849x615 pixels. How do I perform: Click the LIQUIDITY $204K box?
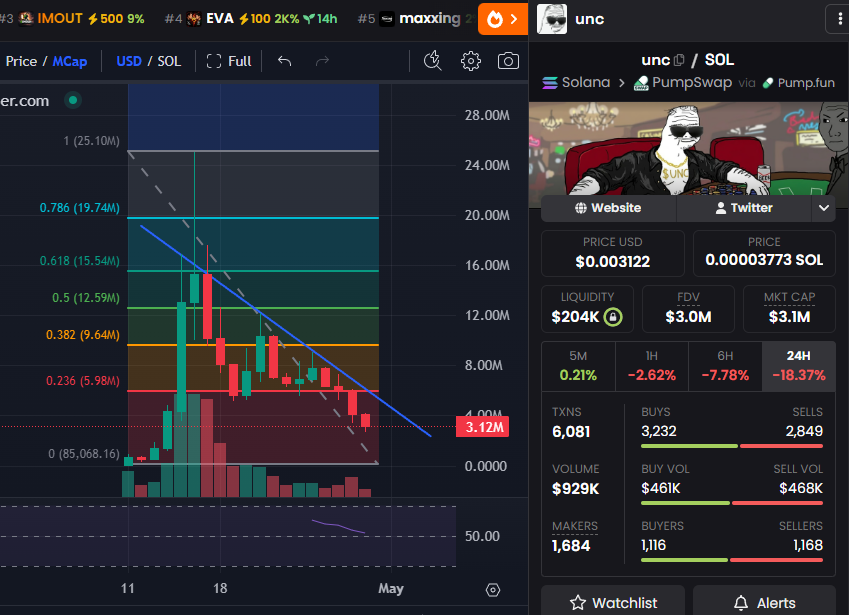tap(587, 309)
